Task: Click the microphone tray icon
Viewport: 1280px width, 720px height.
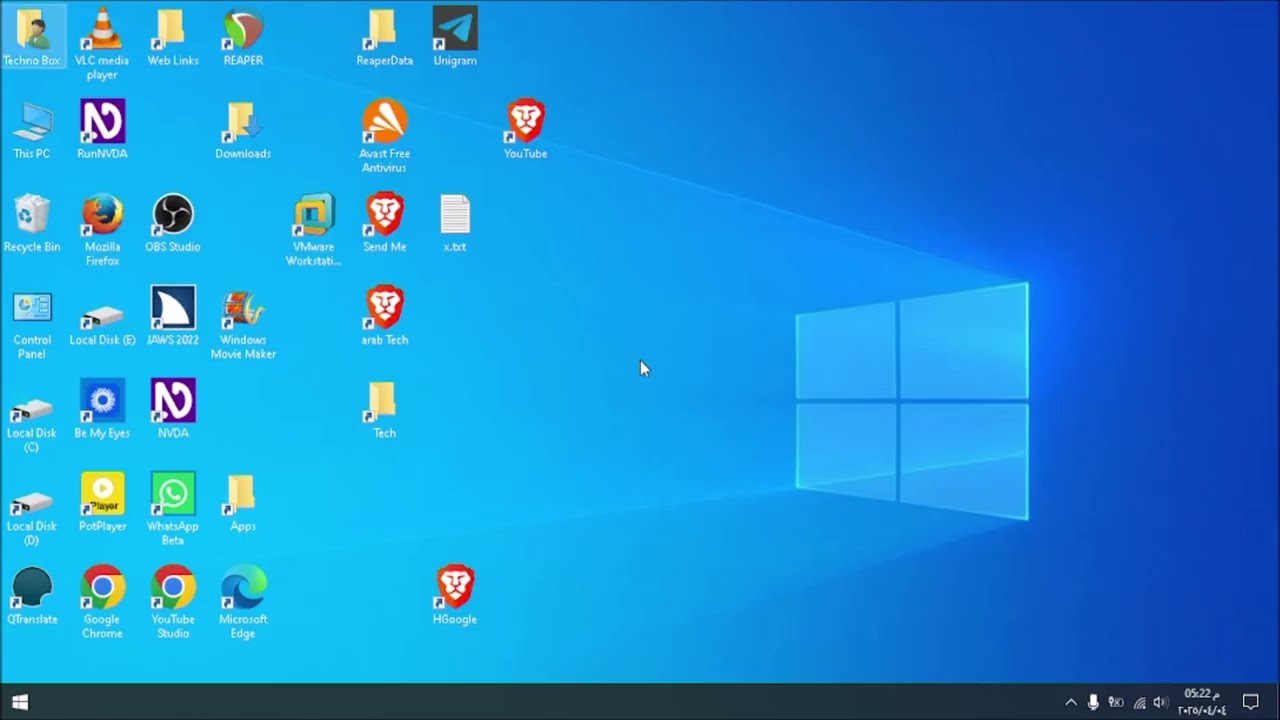Action: (x=1093, y=702)
